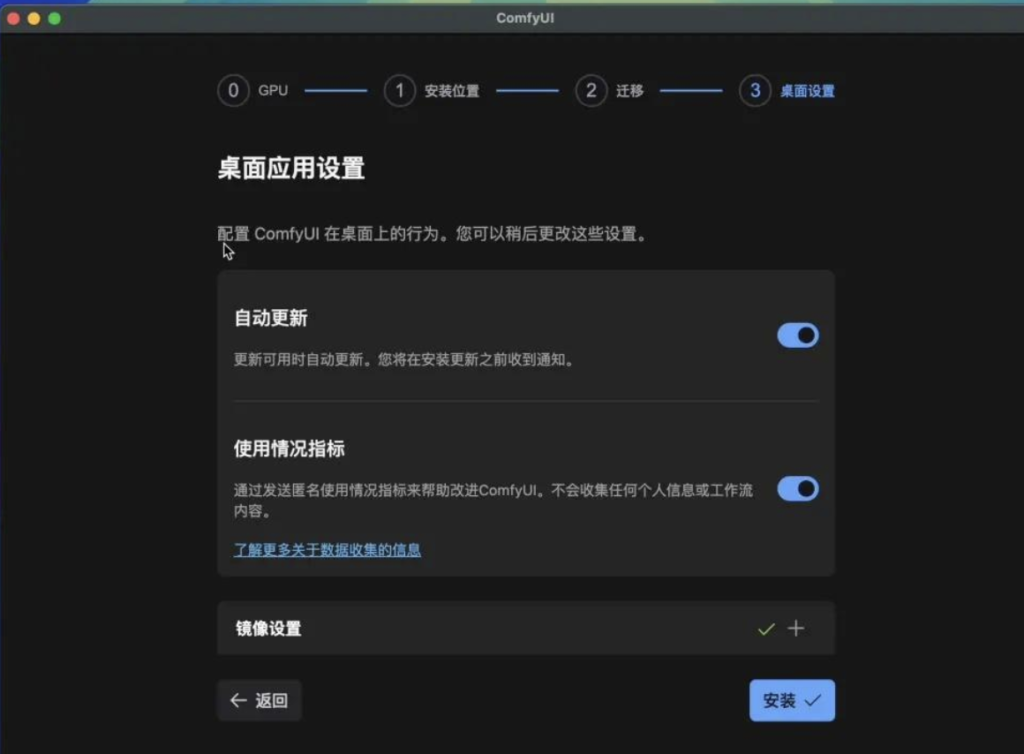This screenshot has width=1024, height=754.
Task: Expand 镜像设置 with the plus icon
Action: click(795, 629)
